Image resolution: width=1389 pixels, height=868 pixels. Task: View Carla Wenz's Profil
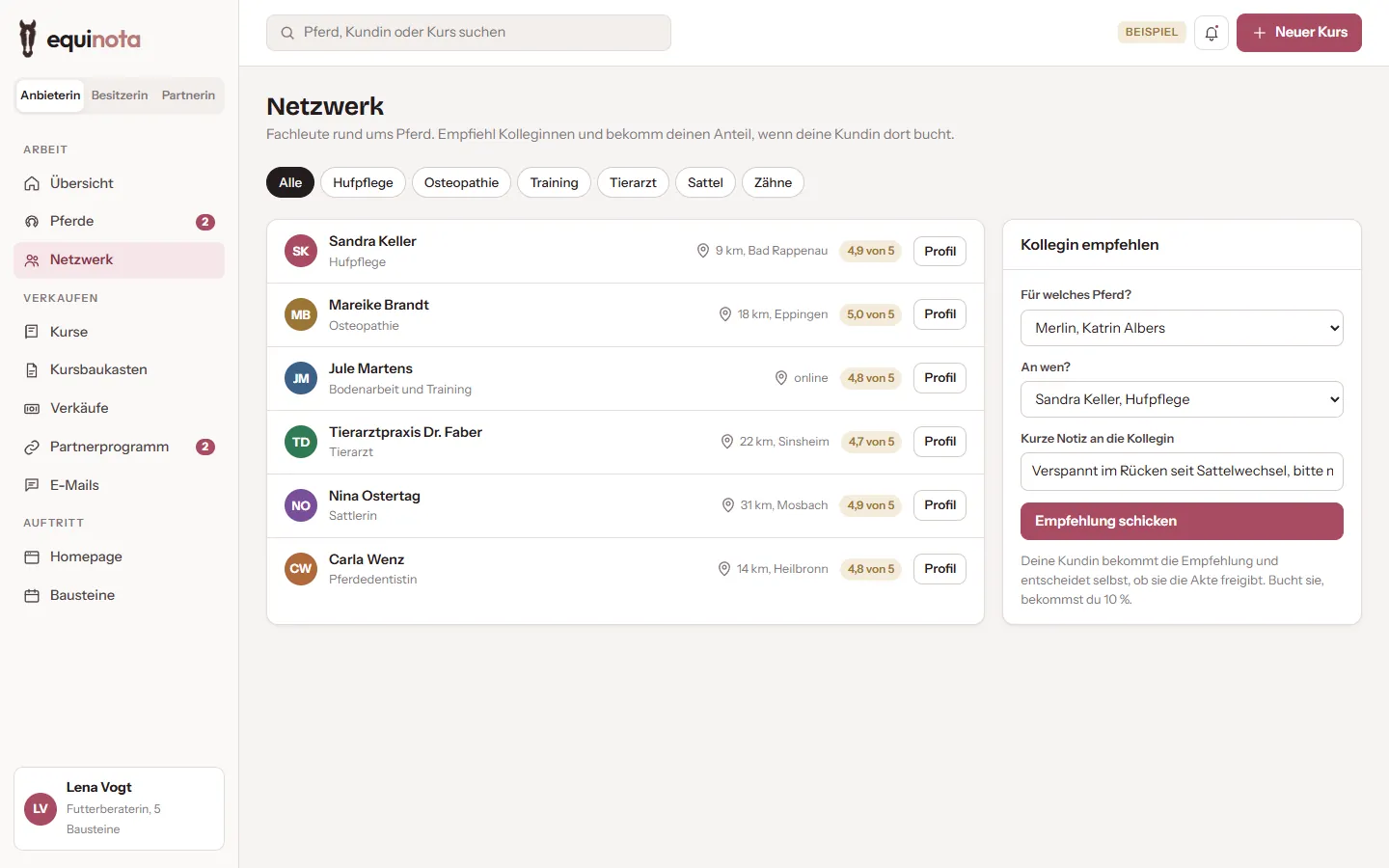(x=940, y=569)
